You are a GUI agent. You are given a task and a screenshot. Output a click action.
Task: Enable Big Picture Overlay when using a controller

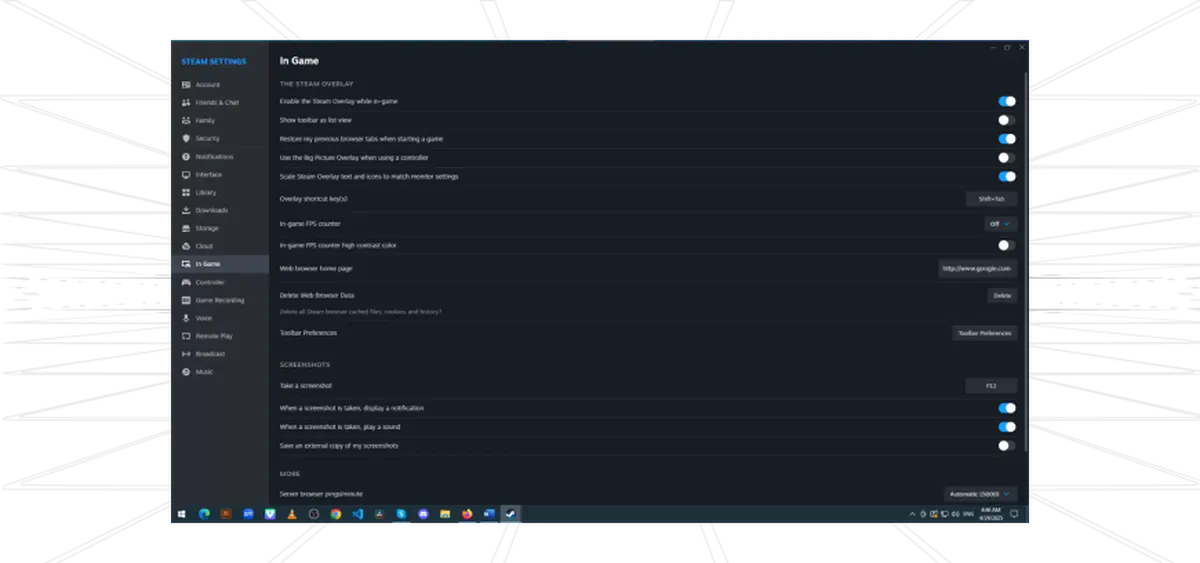(1007, 158)
